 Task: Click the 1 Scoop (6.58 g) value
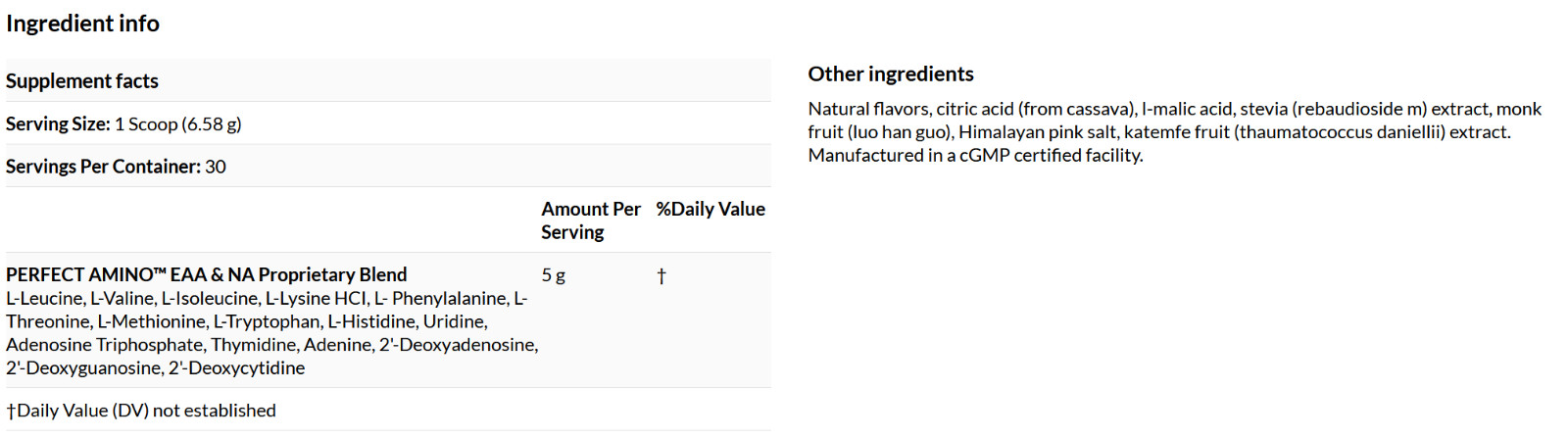(x=177, y=124)
